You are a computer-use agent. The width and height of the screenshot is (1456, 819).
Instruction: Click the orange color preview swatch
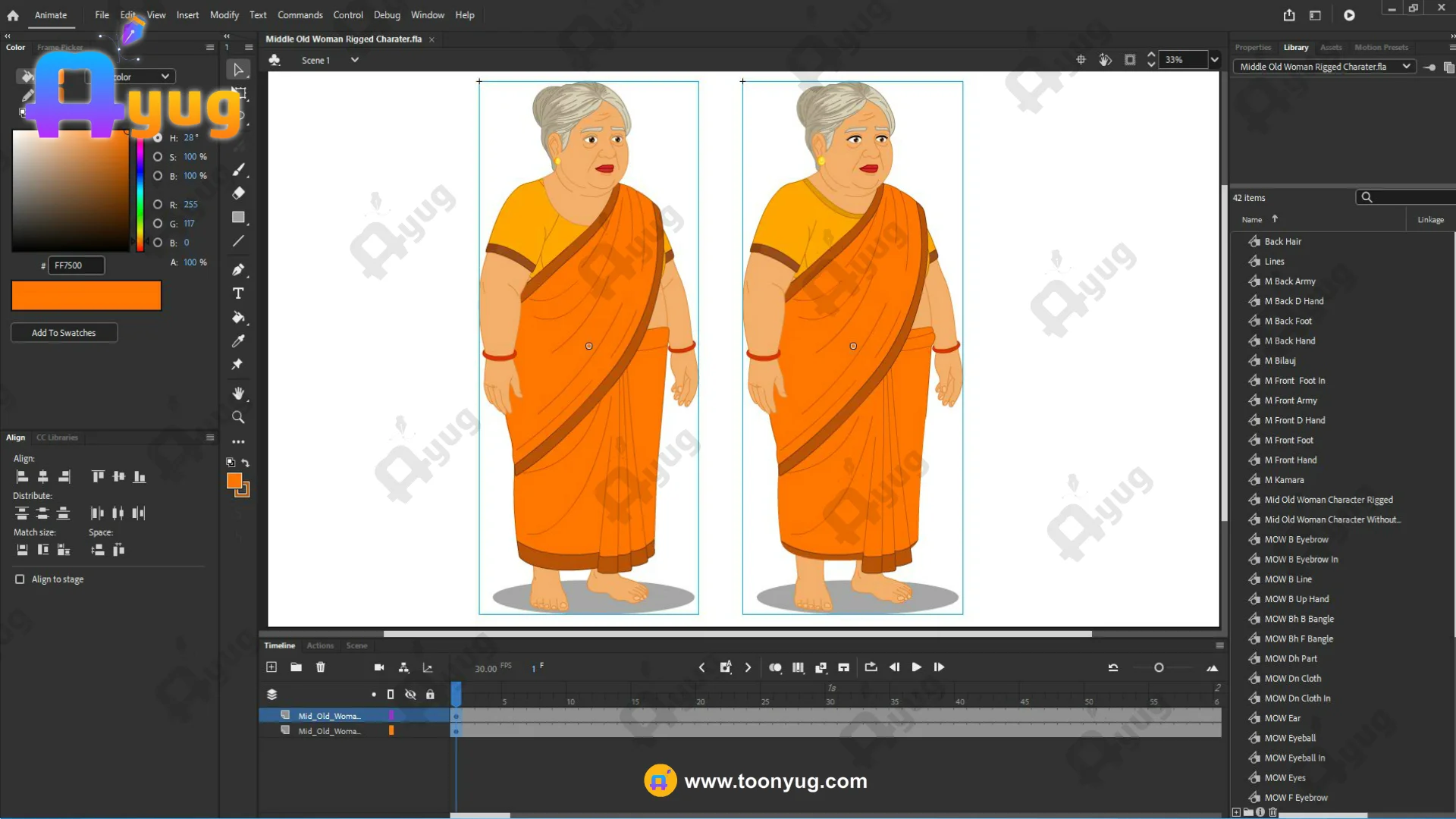[x=86, y=296]
